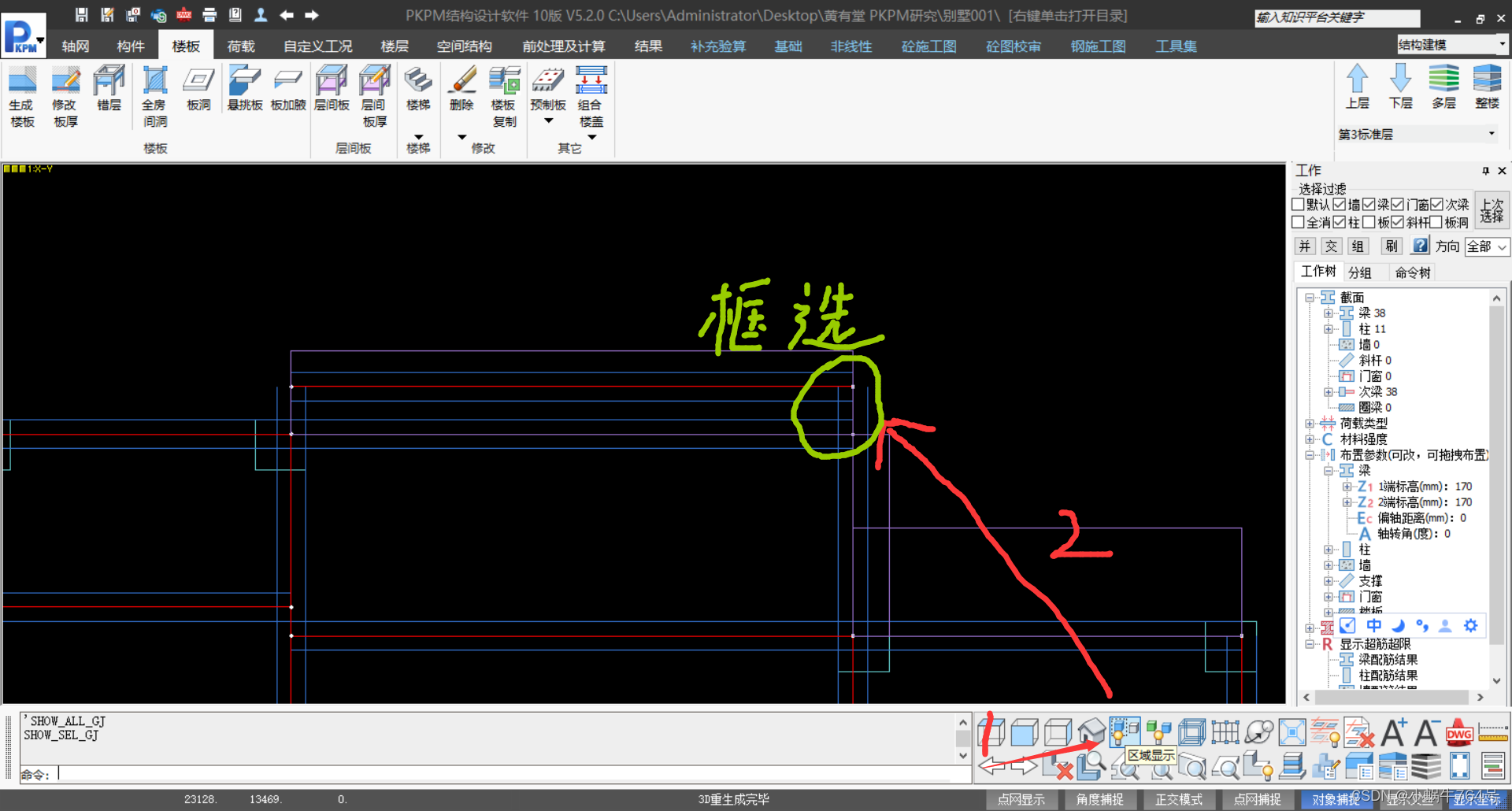The image size is (1512, 811).
Task: Uncheck the 墙 filter checkbox
Action: [x=1339, y=205]
